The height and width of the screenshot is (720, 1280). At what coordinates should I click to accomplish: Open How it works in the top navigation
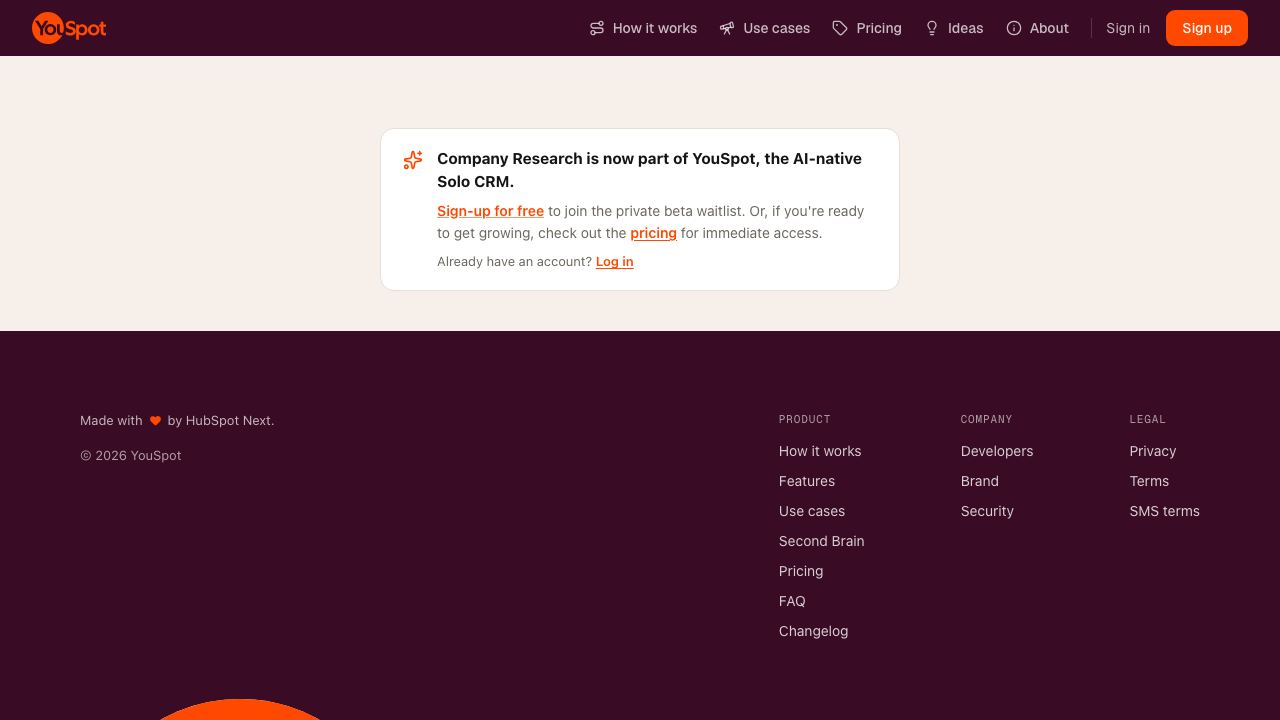pyautogui.click(x=643, y=28)
